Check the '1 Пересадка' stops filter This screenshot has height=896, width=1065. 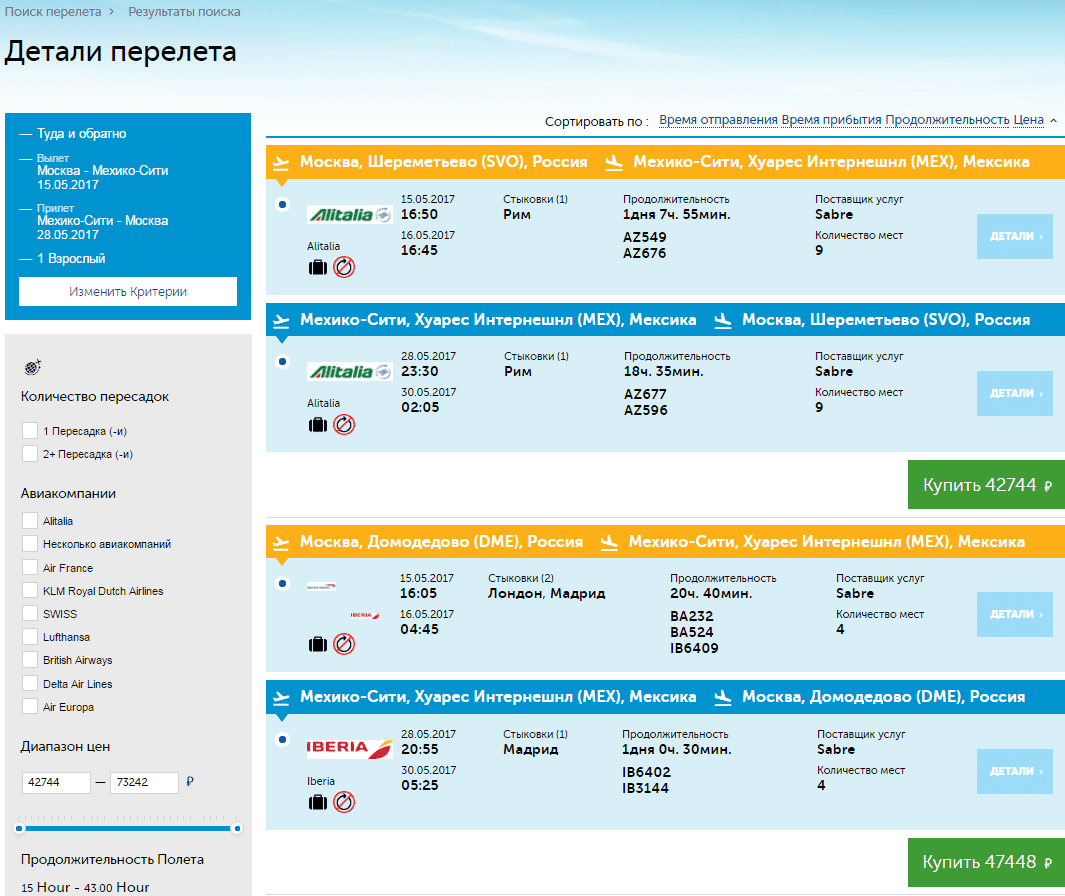click(x=30, y=431)
